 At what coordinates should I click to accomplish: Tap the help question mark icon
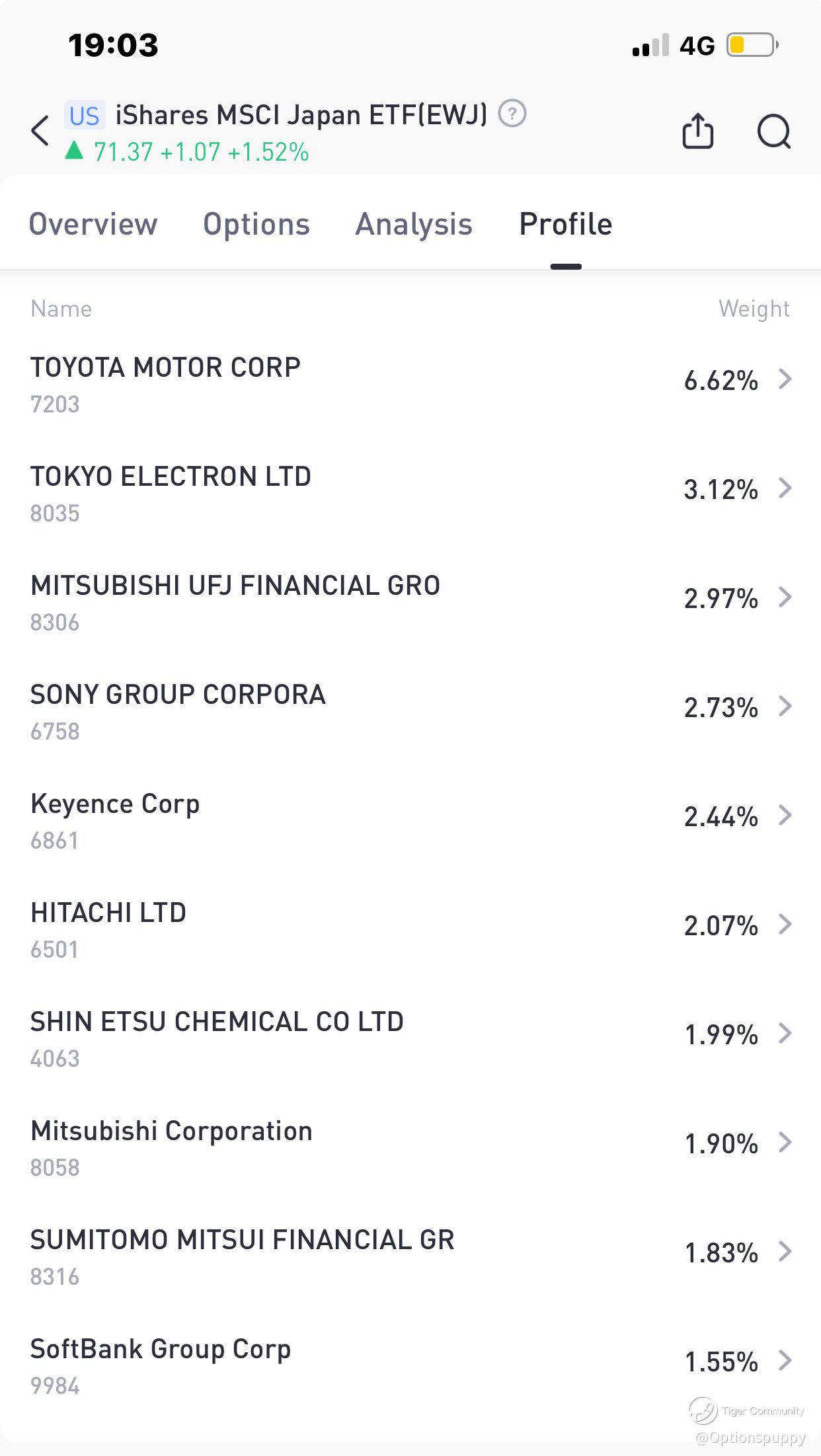[x=512, y=114]
